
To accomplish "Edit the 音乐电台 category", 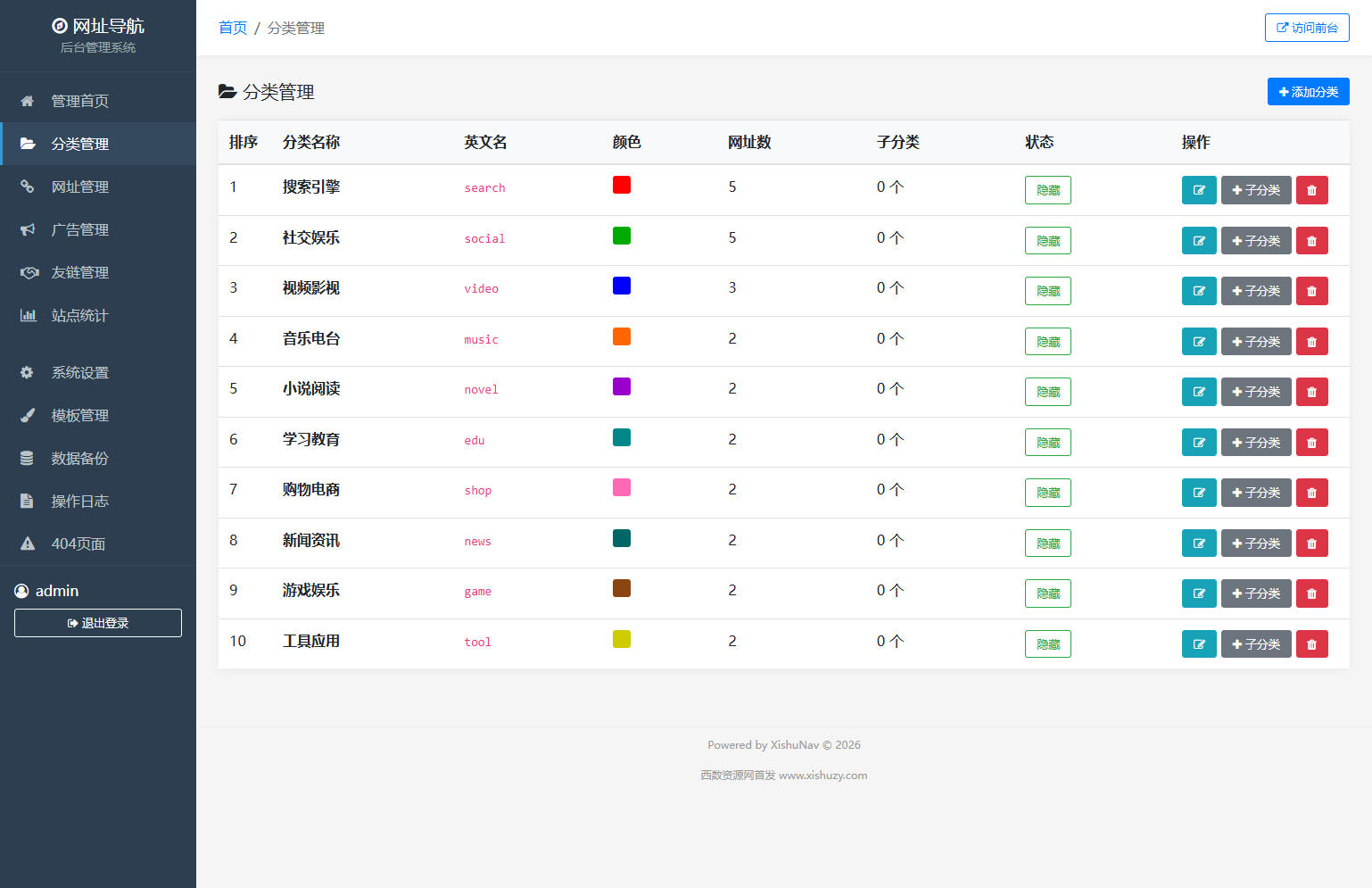I will [x=1199, y=342].
